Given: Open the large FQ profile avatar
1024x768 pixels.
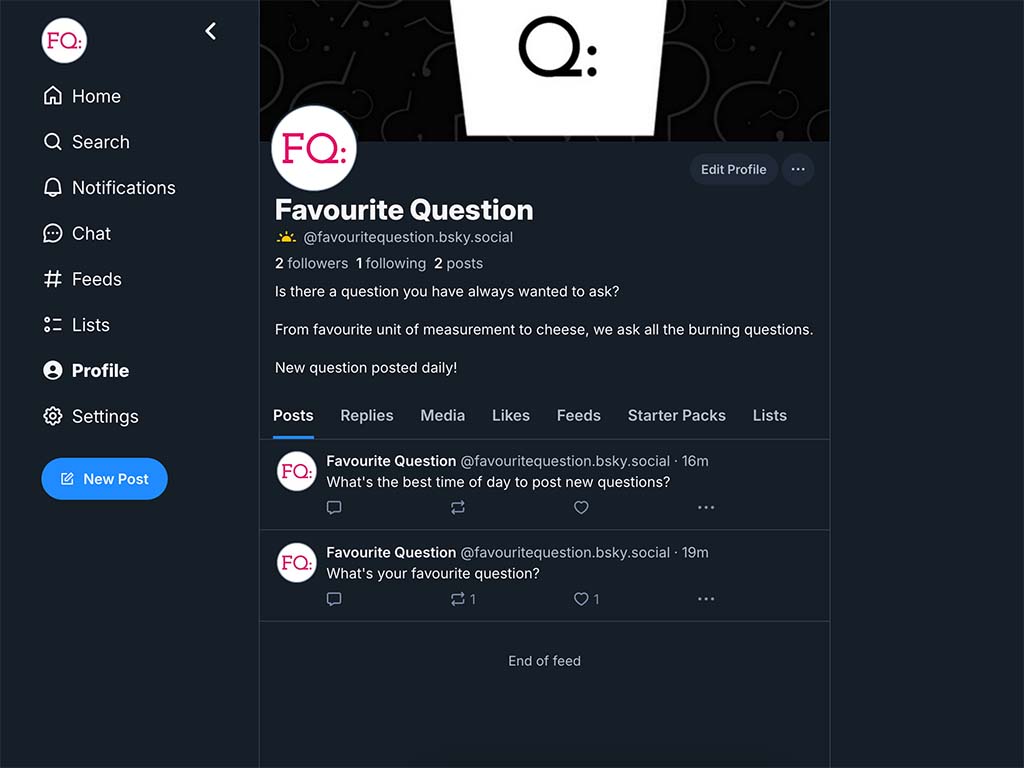Looking at the screenshot, I should (x=314, y=149).
